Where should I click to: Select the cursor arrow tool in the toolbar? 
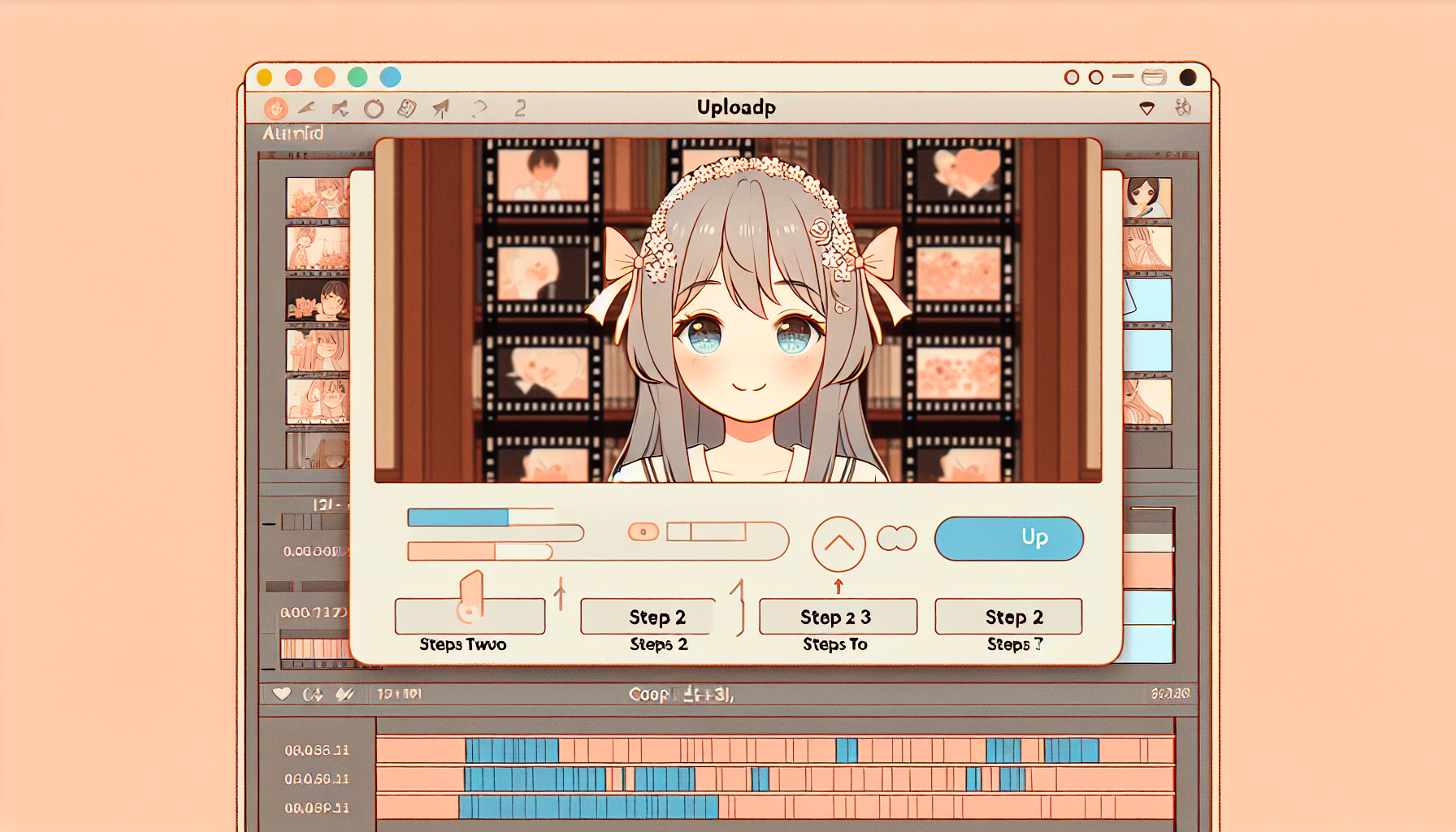pos(339,107)
